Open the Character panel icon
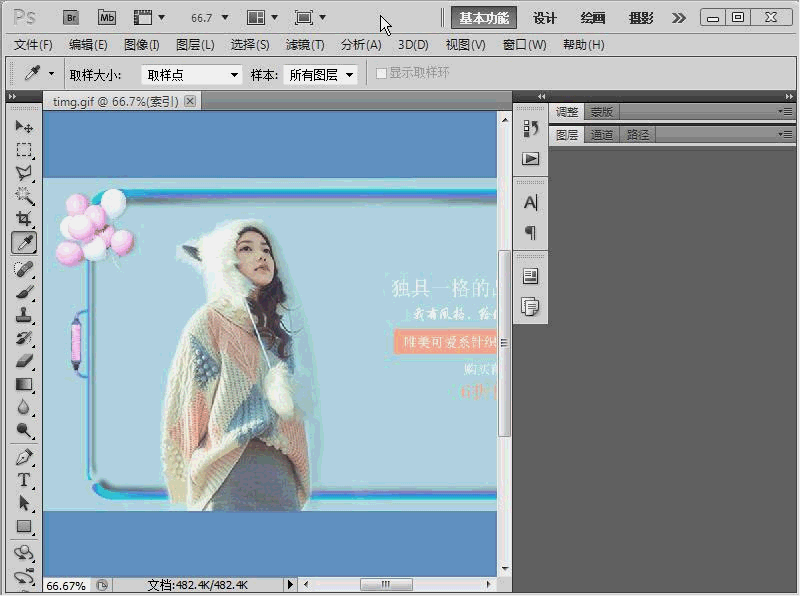This screenshot has width=800, height=596. pos(531,202)
